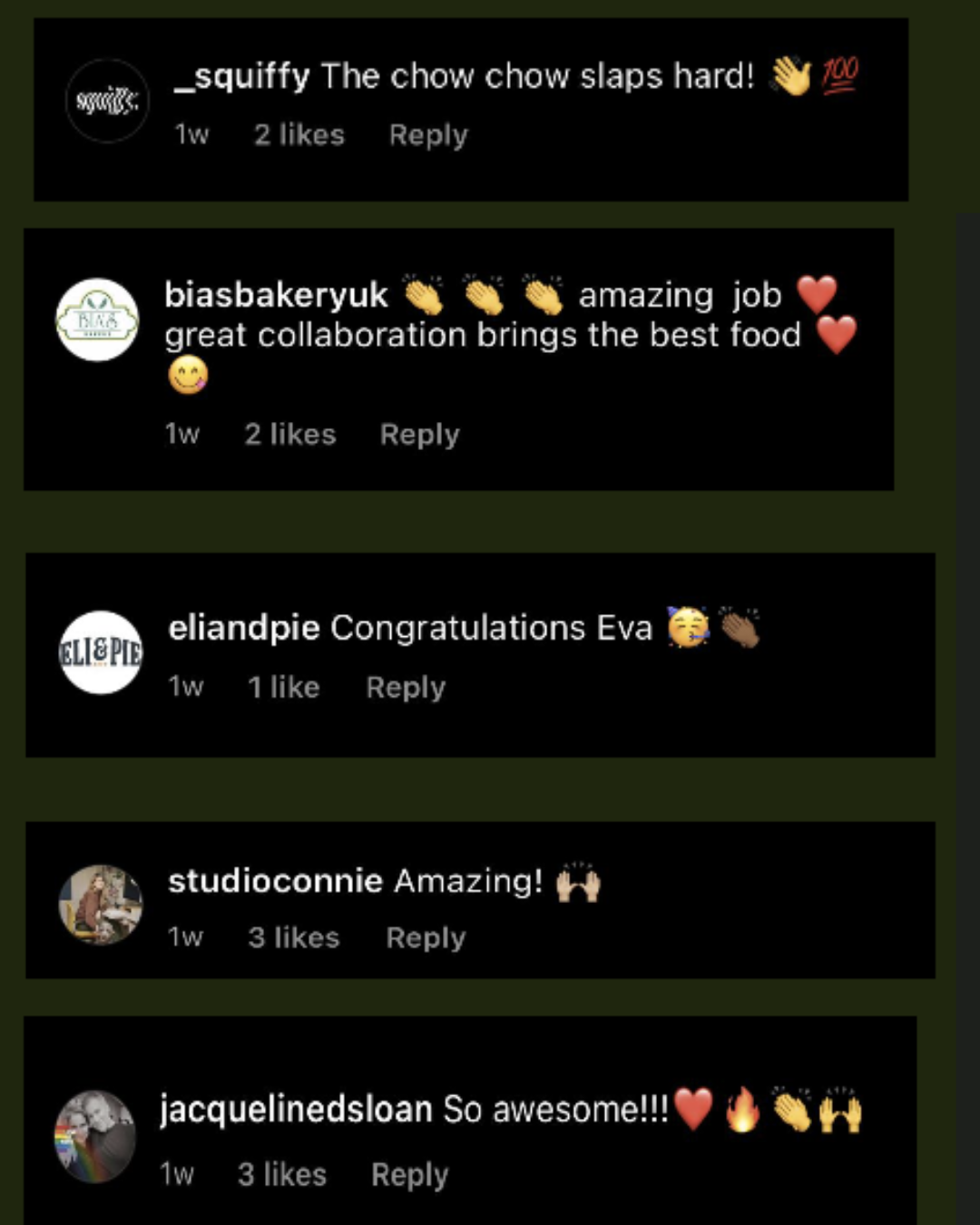Reply to studioconnie's comment
This screenshot has height=1225, width=980.
tap(426, 938)
